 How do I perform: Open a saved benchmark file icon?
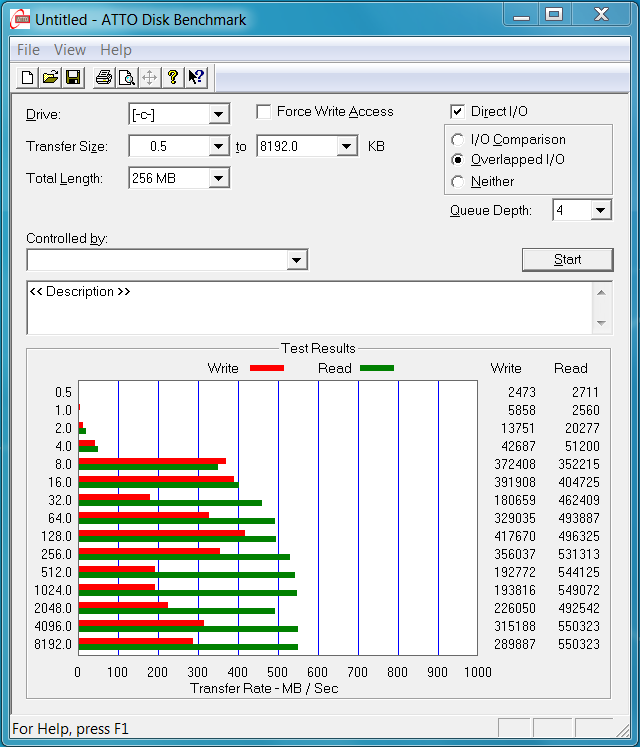(x=51, y=77)
